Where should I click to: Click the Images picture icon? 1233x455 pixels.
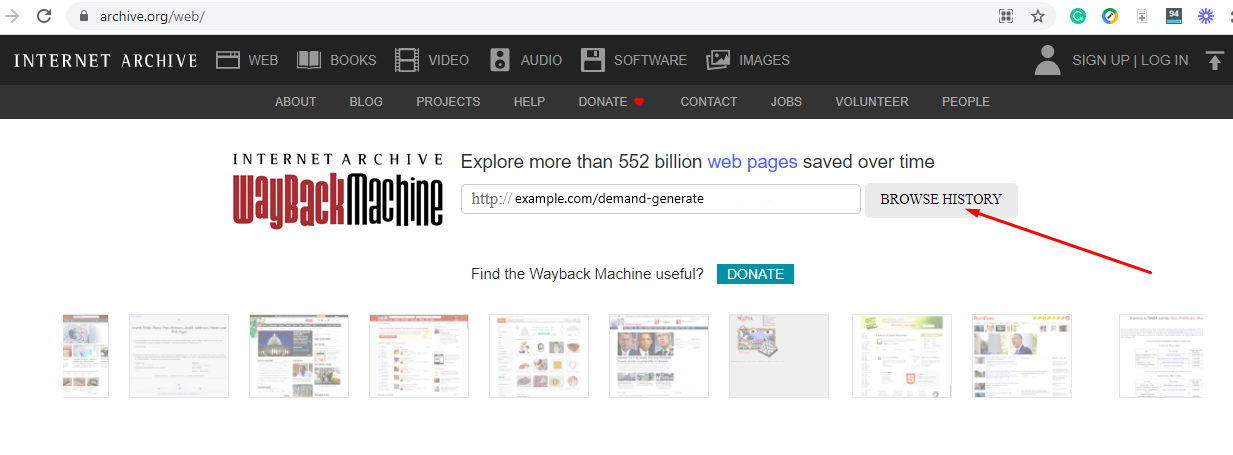tap(718, 60)
